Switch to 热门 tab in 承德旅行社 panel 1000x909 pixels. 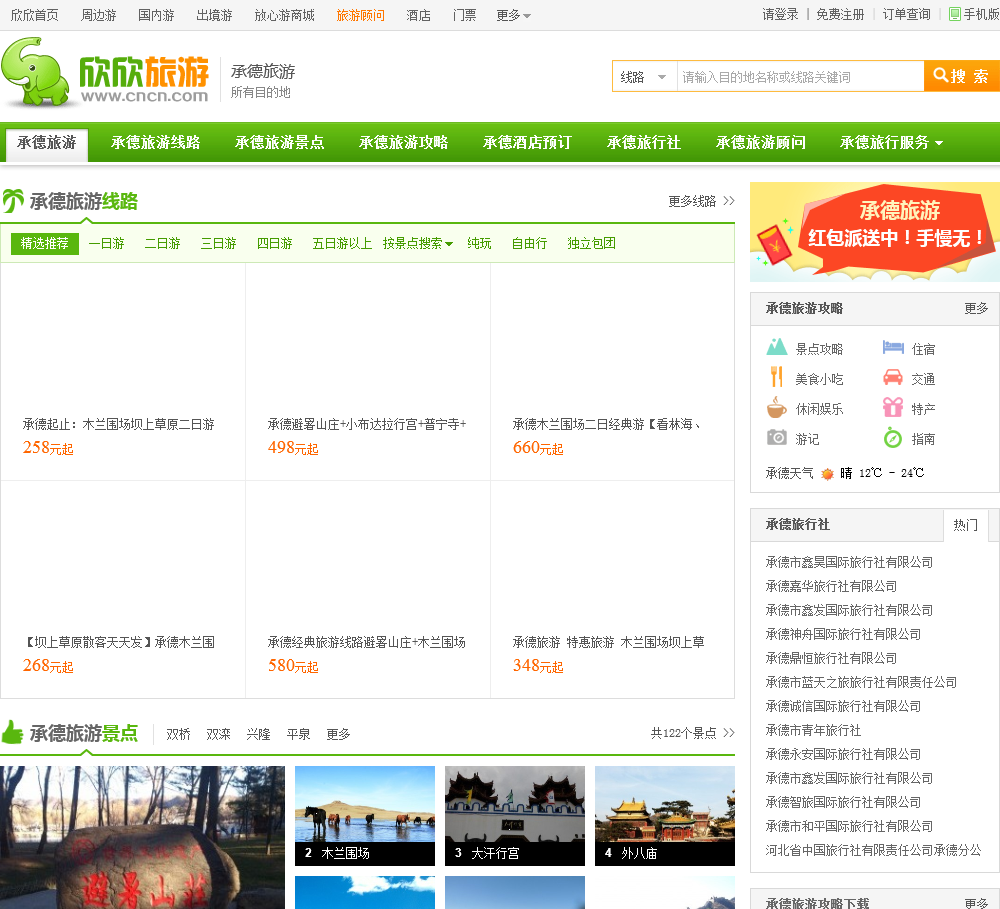pyautogui.click(x=966, y=525)
